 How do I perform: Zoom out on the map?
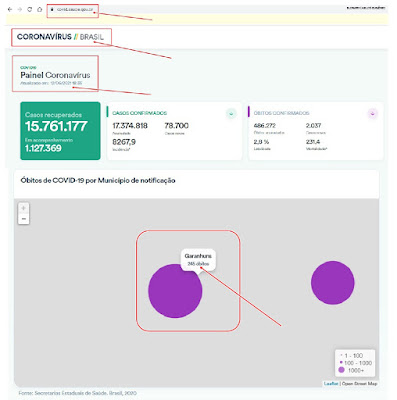click(24, 219)
